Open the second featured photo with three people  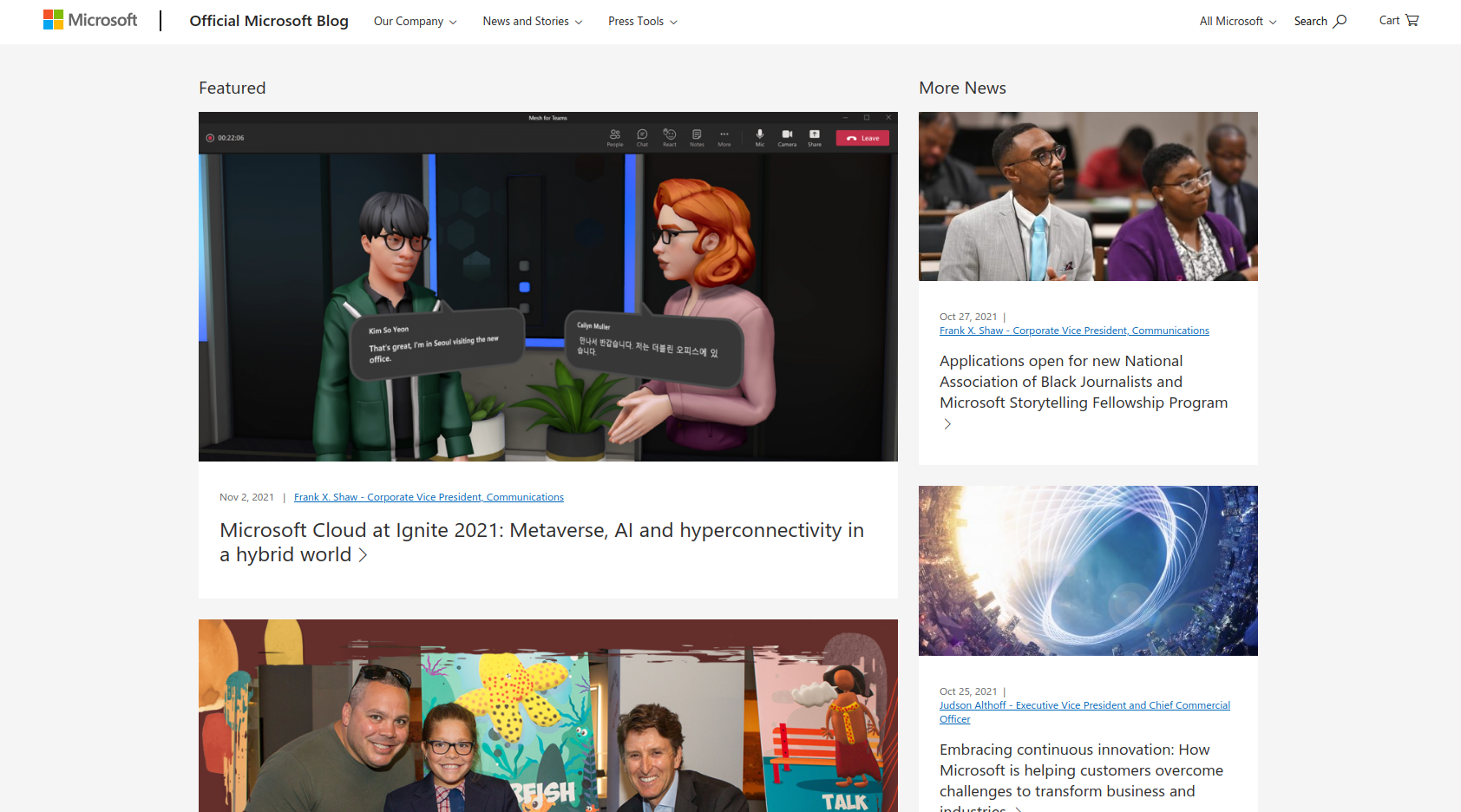548,716
